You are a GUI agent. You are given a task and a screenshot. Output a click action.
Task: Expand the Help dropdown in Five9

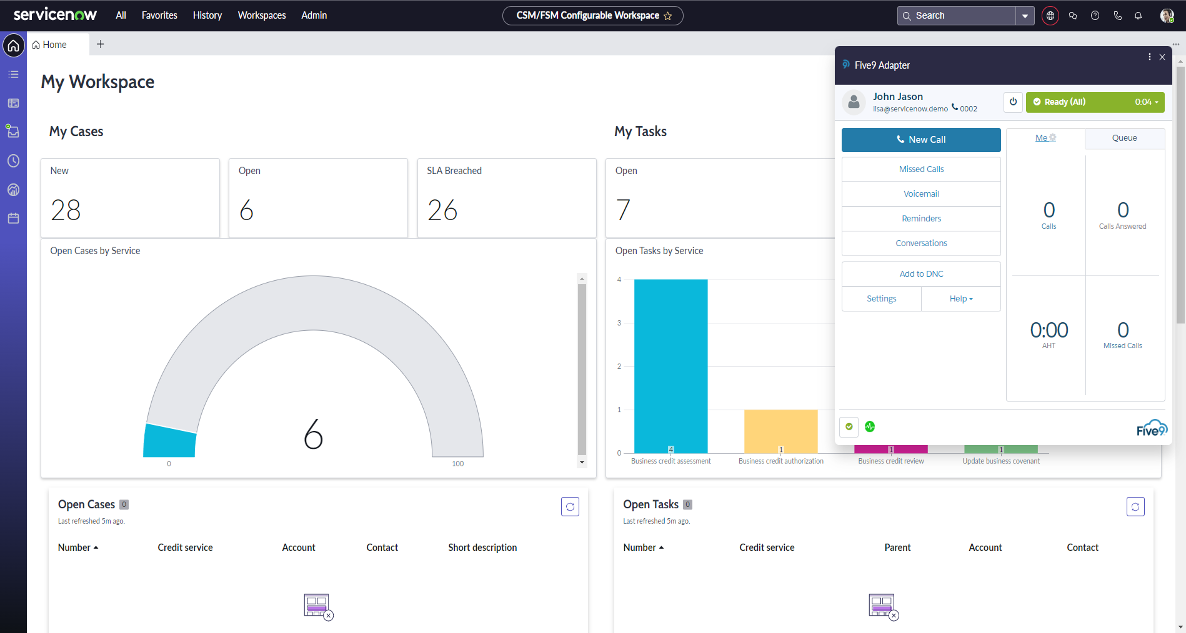[961, 299]
